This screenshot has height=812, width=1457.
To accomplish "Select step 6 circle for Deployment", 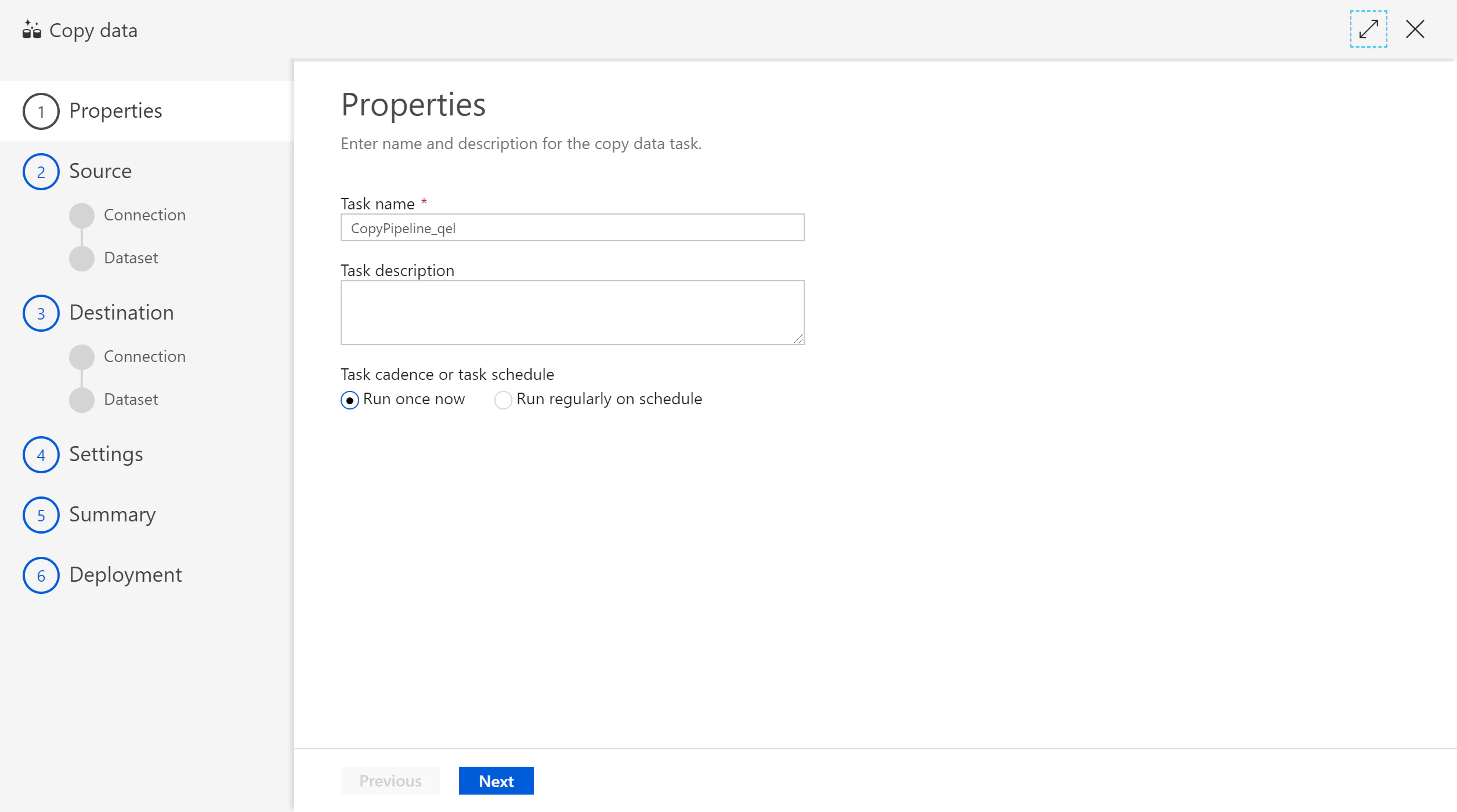I will [x=41, y=575].
